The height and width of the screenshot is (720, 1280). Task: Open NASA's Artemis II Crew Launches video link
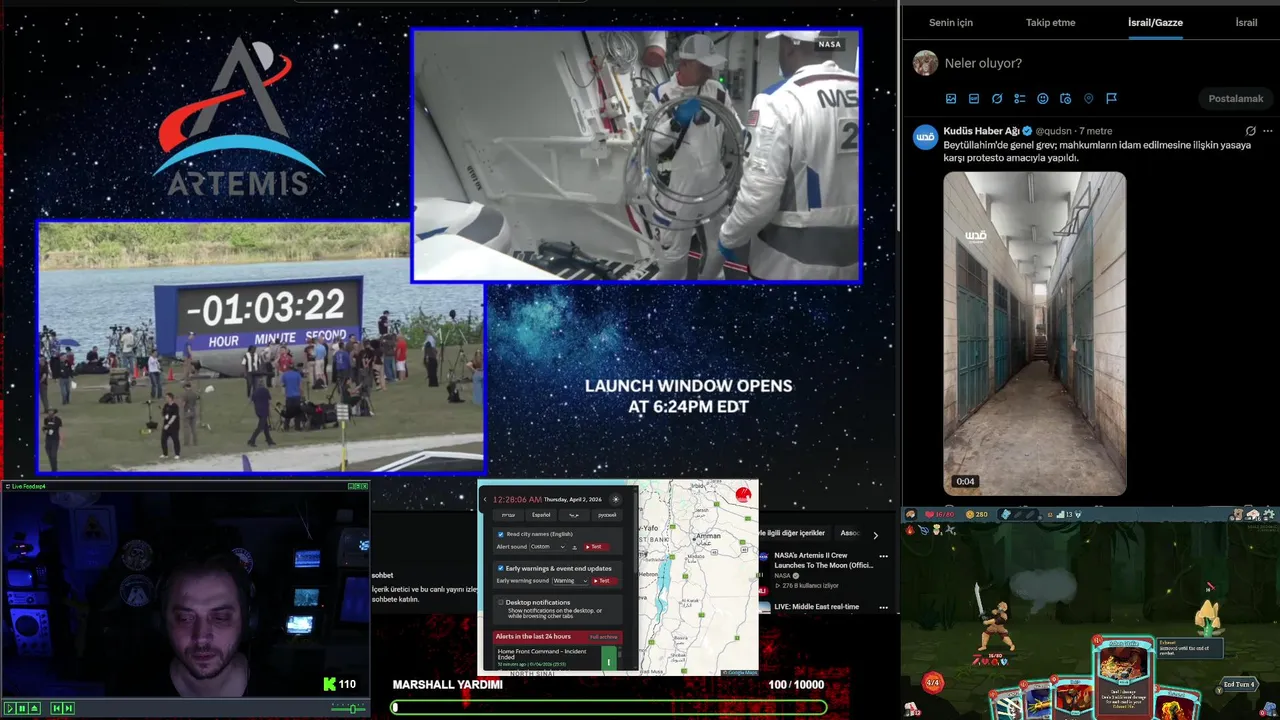coord(824,560)
